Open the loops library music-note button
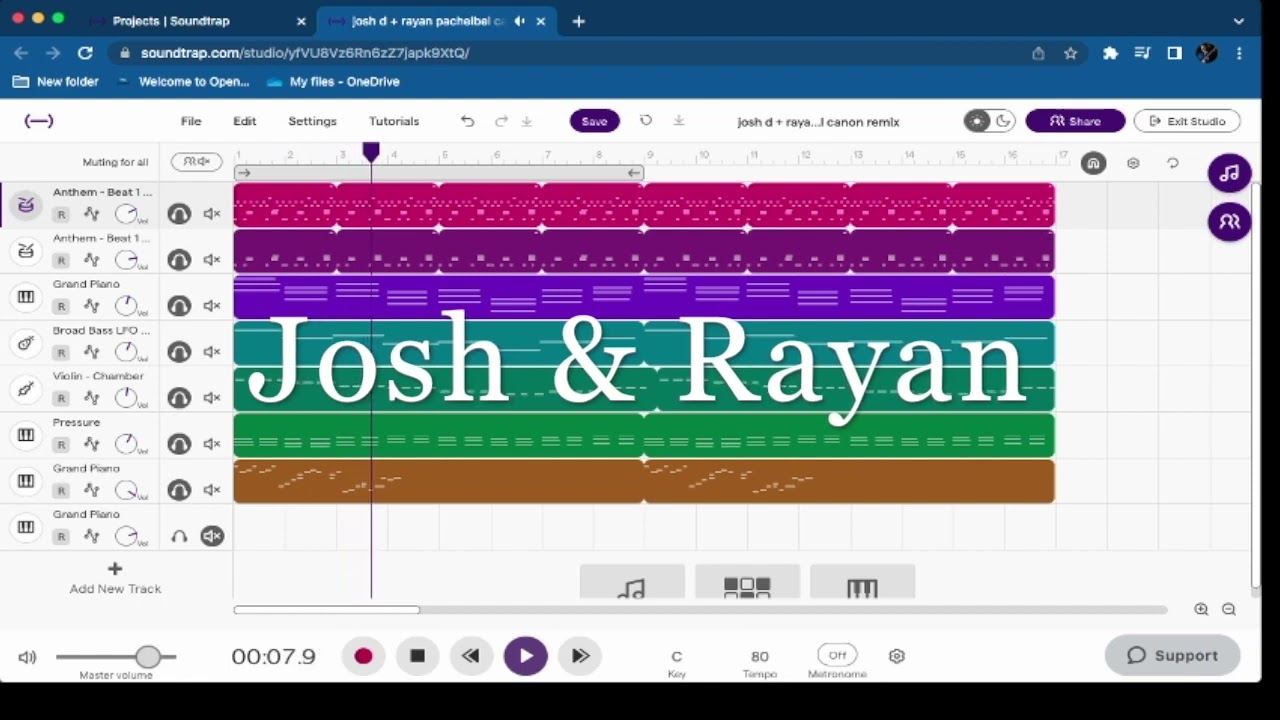The width and height of the screenshot is (1280, 720). 1229,172
